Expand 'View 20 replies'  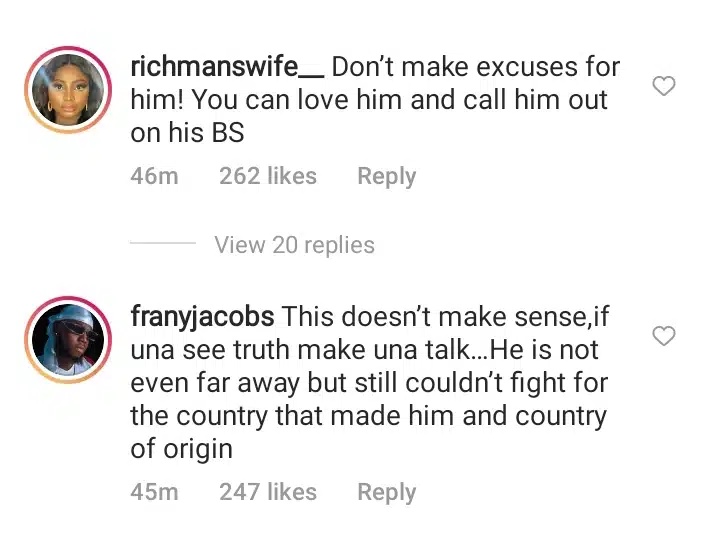click(294, 245)
